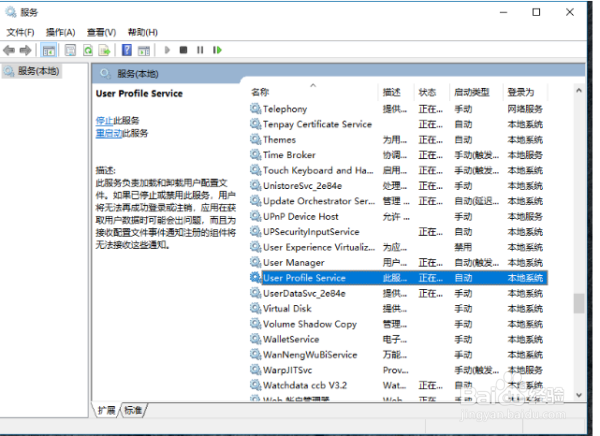Image resolution: width=600 pixels, height=436 pixels.
Task: Select 服务(本地) node in the left tree
Action: [32, 71]
